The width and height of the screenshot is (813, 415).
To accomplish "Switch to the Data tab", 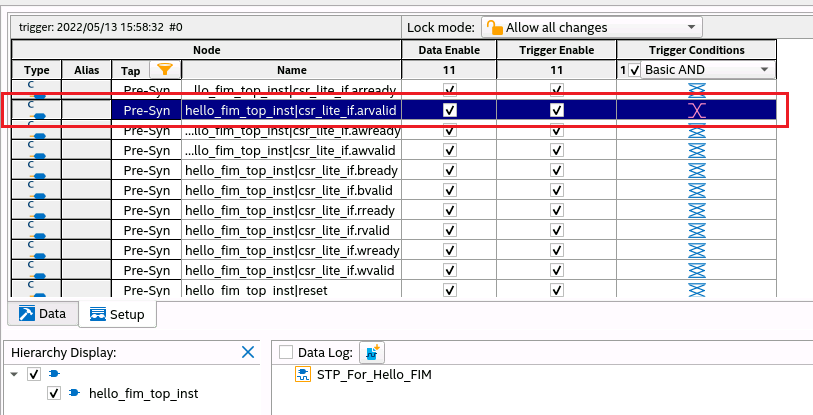I will [x=41, y=314].
